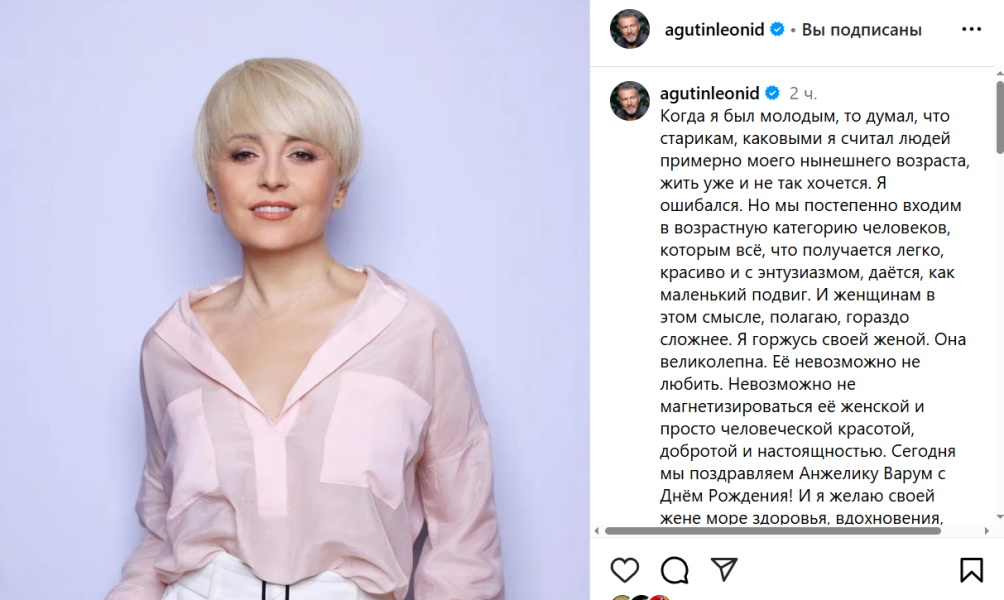Click the caption profile avatar of agutinleonid
This screenshot has width=1004, height=600.
629,101
